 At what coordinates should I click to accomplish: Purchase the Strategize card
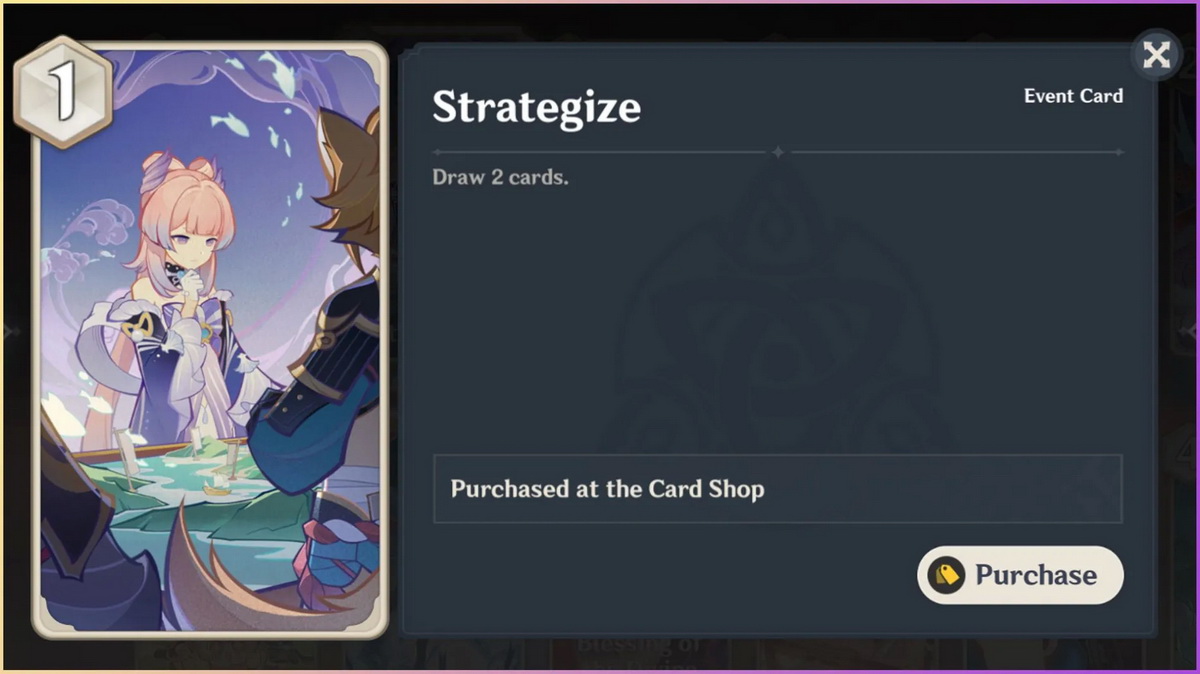click(x=1020, y=575)
